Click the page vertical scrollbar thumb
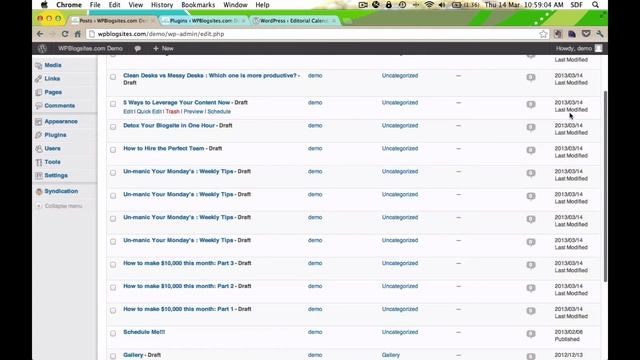Screen dimensions: 640x360 (605, 186)
